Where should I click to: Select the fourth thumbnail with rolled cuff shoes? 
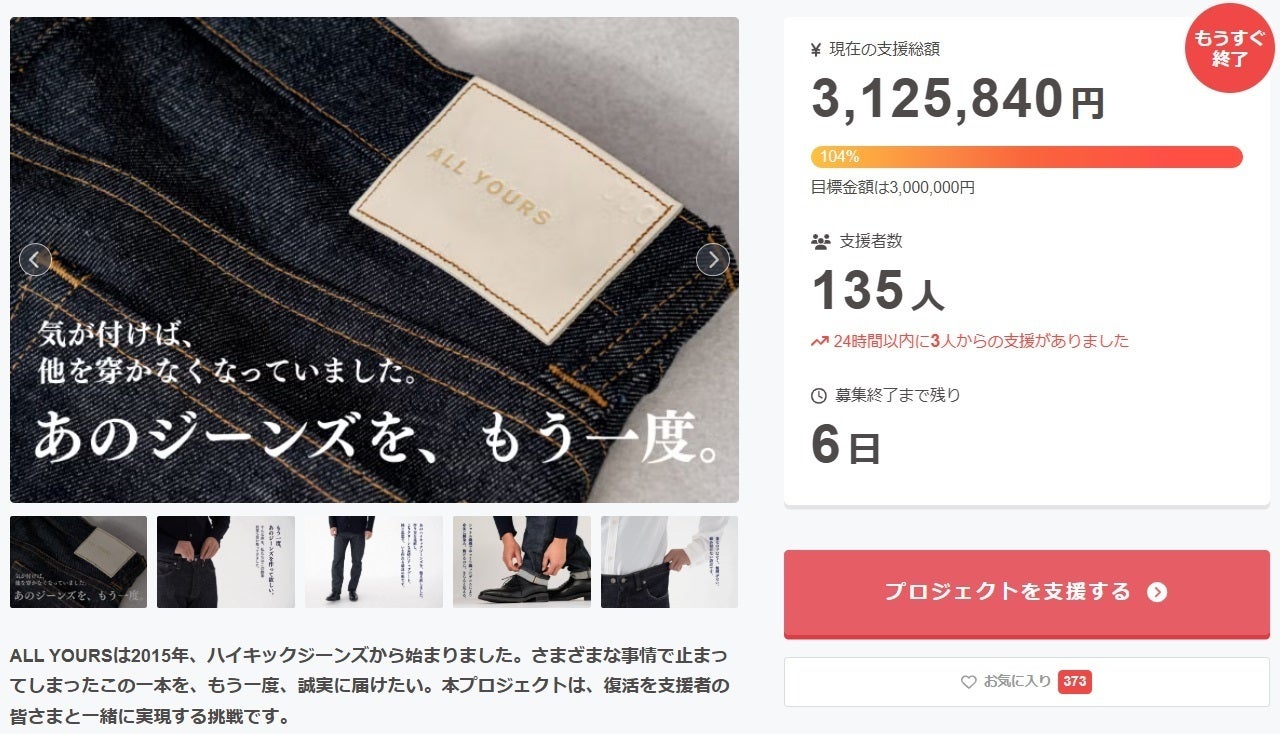(x=522, y=562)
